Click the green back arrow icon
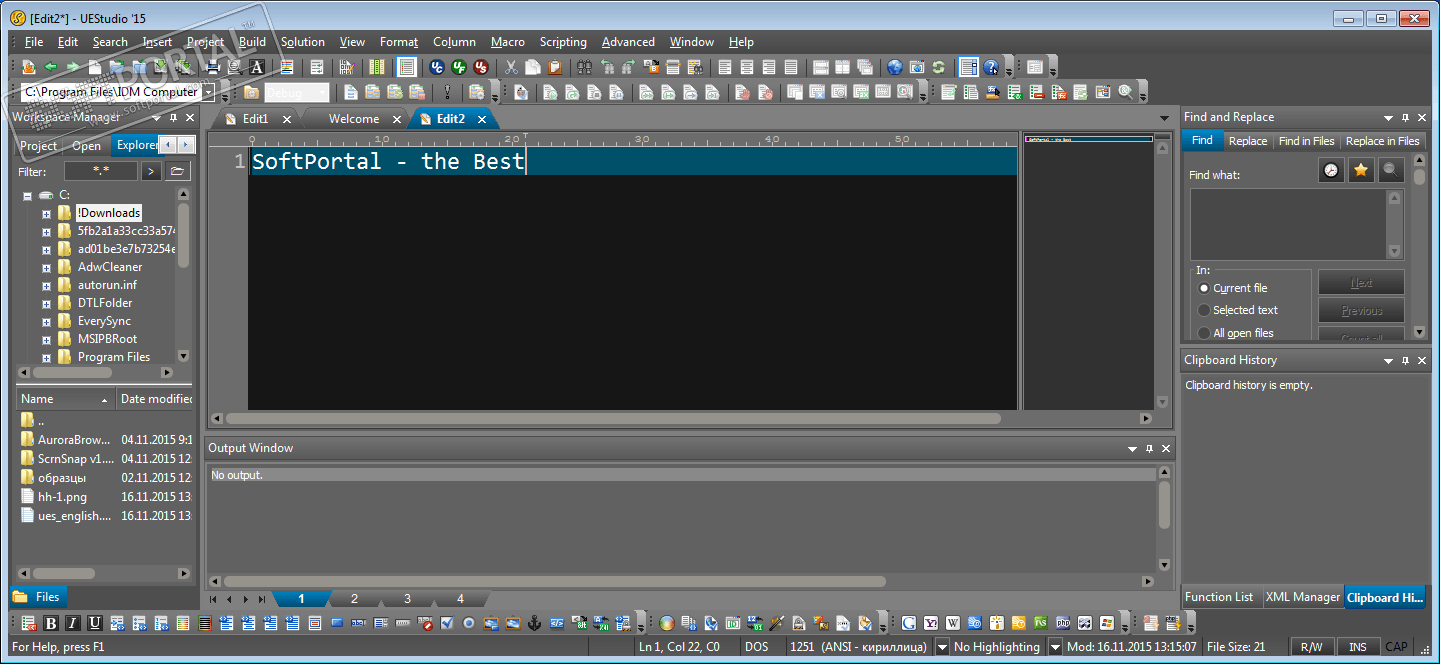 [x=50, y=67]
